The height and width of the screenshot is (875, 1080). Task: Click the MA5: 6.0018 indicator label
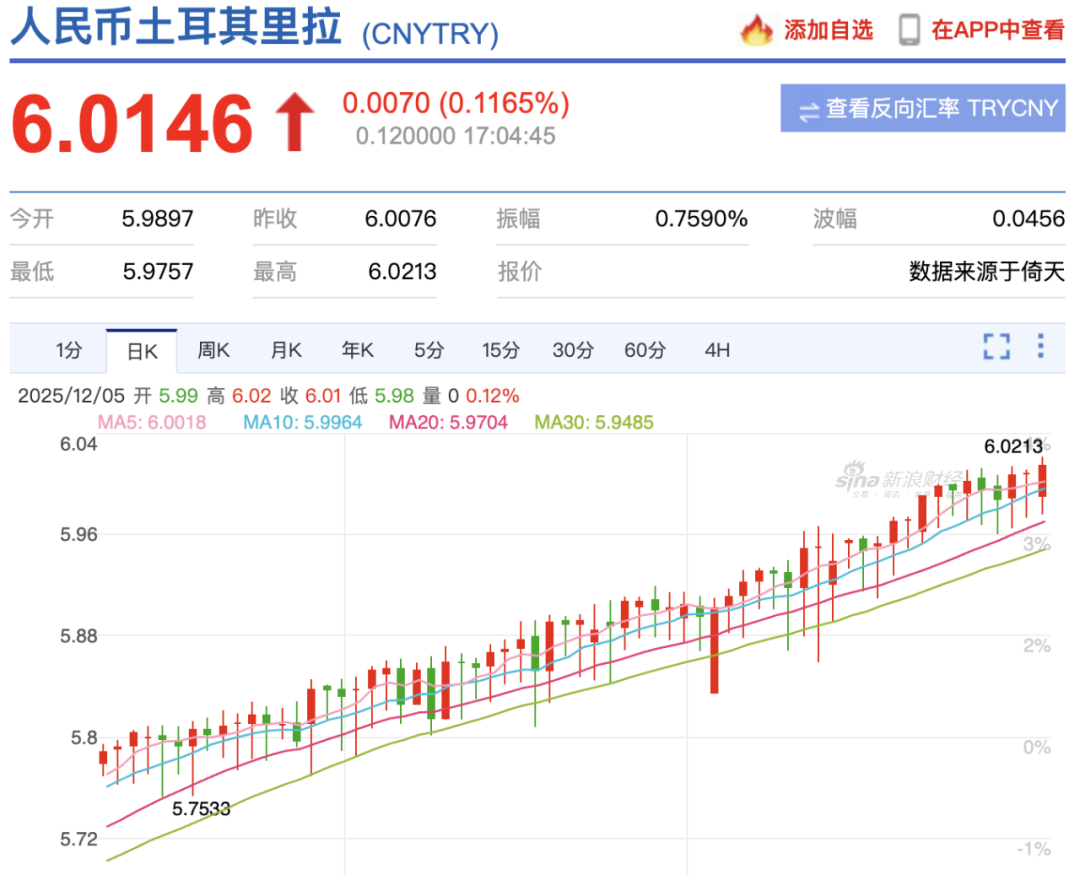(x=152, y=422)
